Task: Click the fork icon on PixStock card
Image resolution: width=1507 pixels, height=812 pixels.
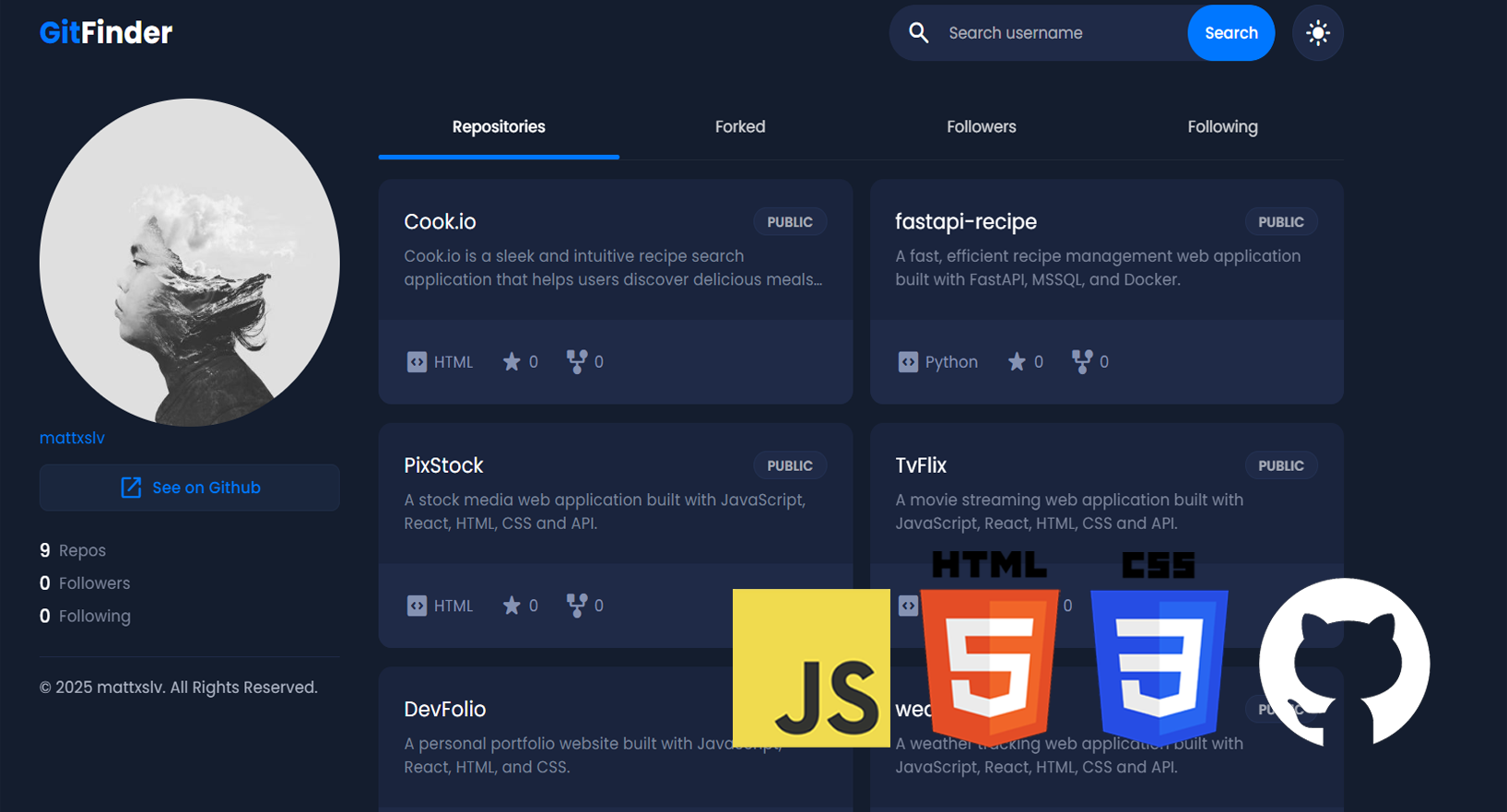Action: pyautogui.click(x=576, y=605)
